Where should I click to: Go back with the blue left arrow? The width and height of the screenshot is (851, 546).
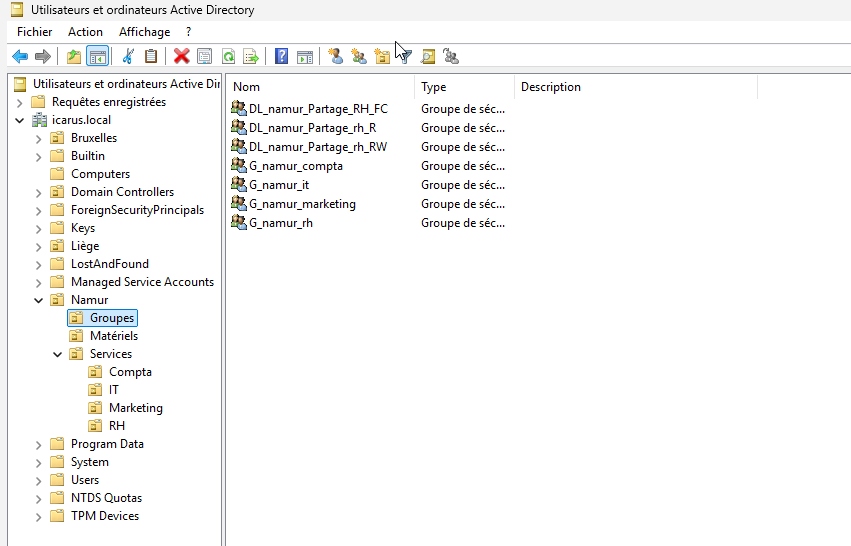(20, 56)
